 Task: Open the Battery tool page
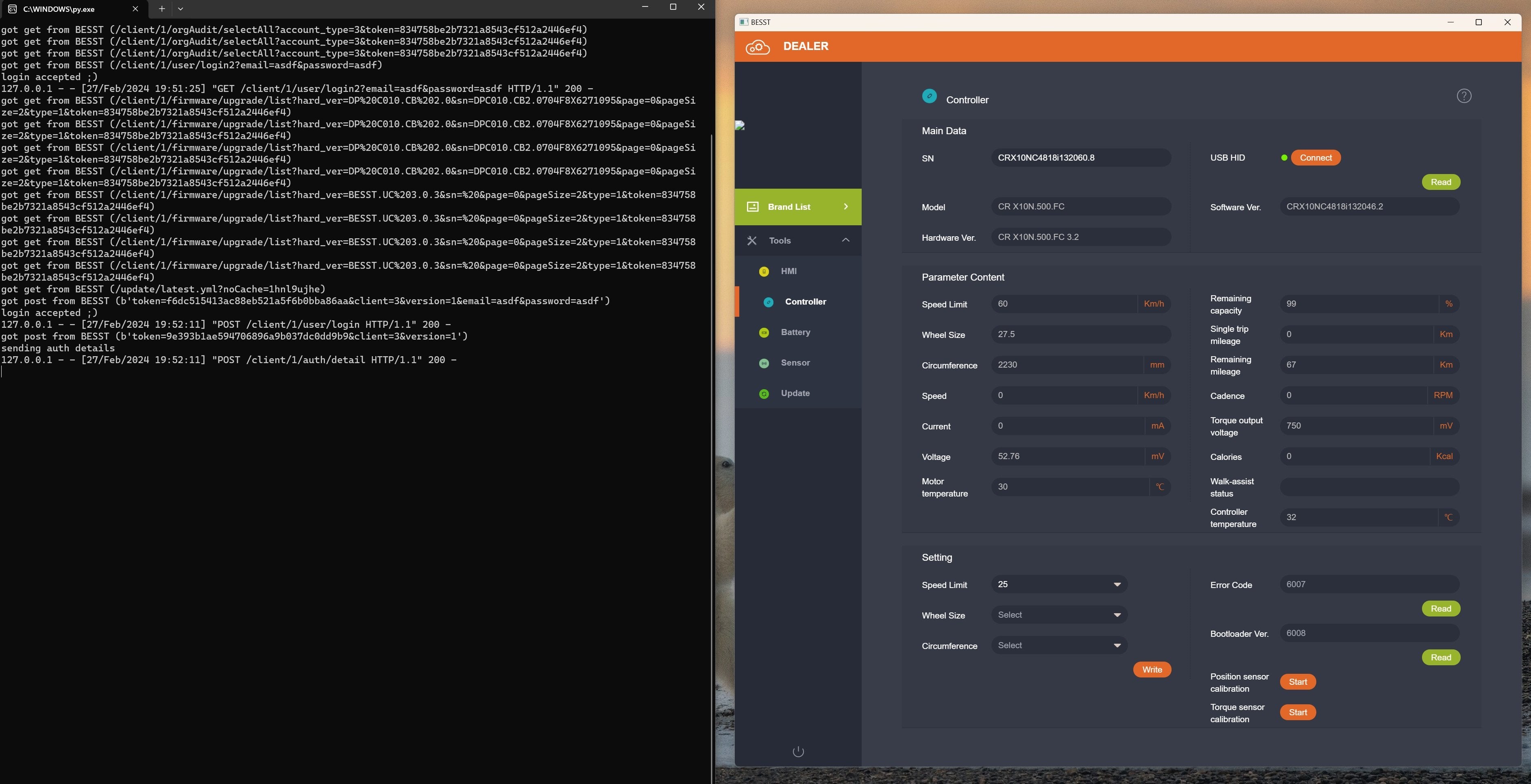pos(798,332)
